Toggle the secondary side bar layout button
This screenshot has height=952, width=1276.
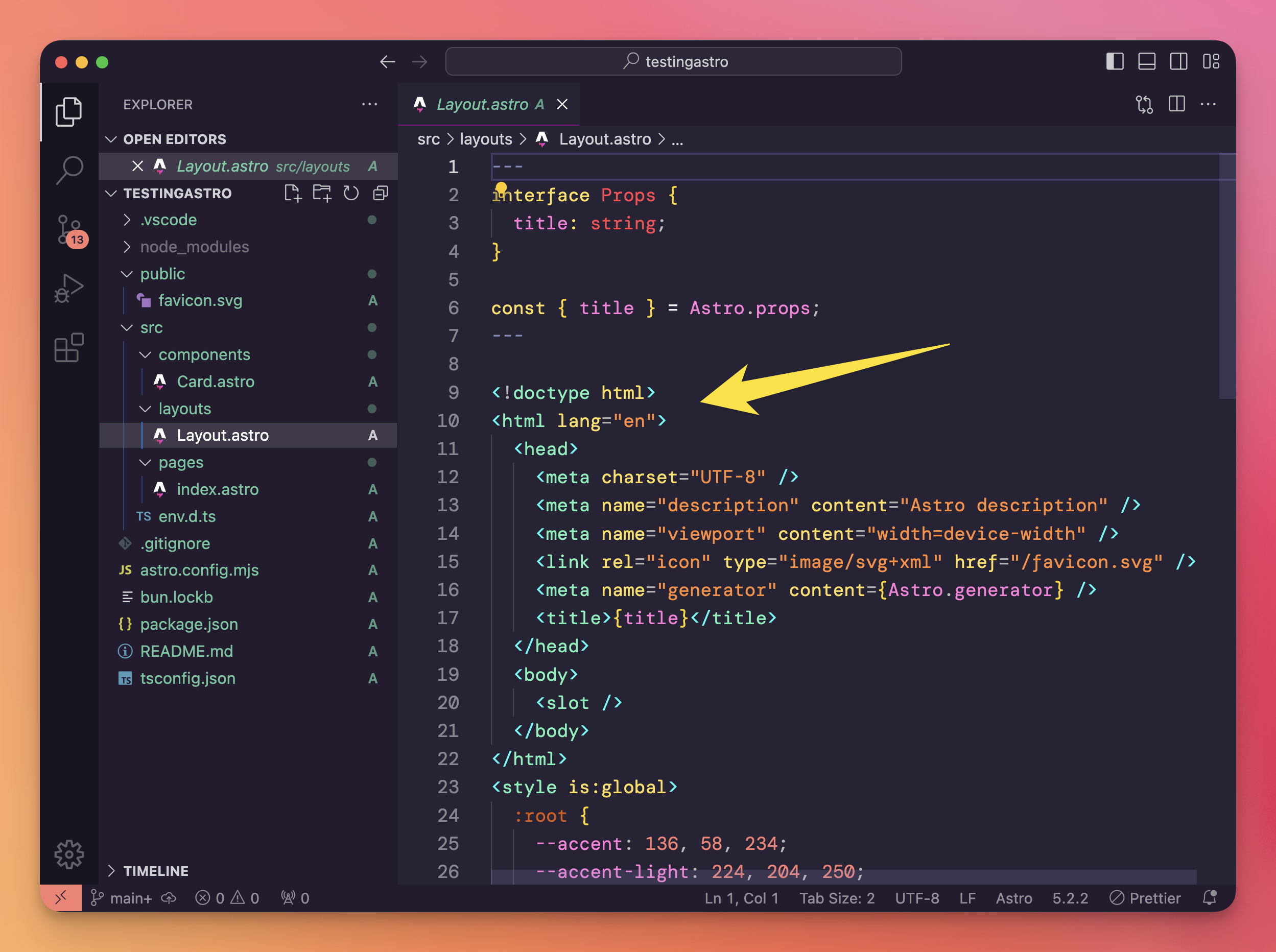click(x=1178, y=61)
